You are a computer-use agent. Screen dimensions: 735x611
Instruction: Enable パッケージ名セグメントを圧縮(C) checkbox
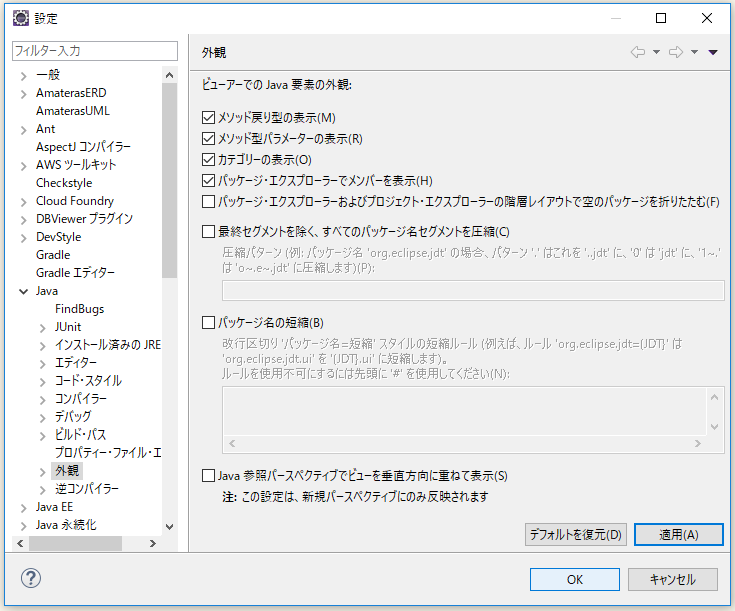[x=208, y=231]
